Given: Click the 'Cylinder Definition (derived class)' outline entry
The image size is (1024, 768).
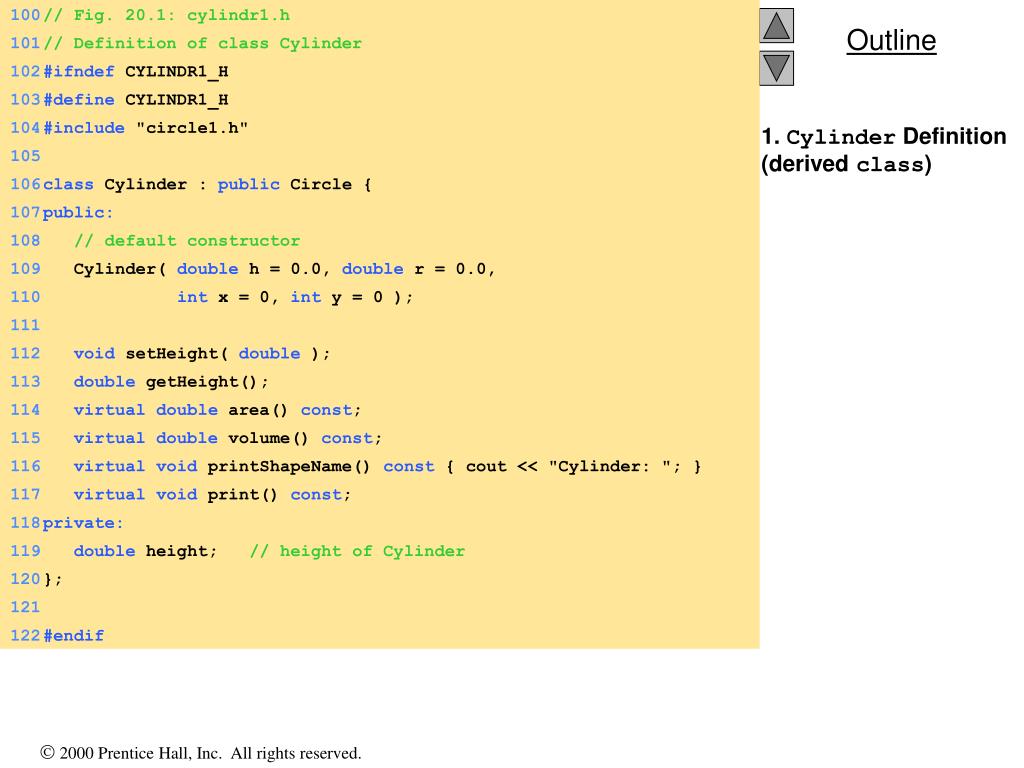Looking at the screenshot, I should point(884,150).
